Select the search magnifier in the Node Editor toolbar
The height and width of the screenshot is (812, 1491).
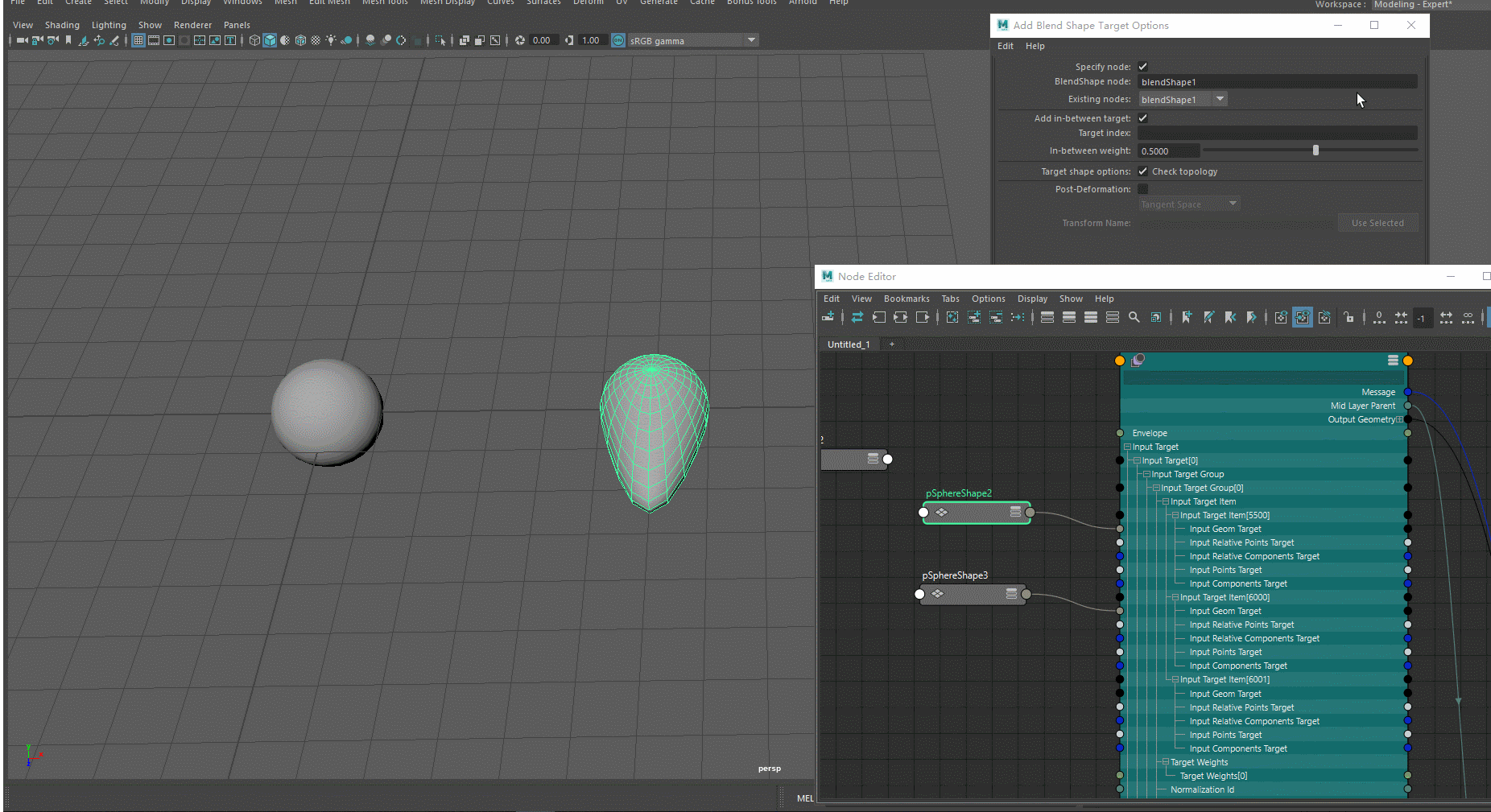tap(1134, 317)
